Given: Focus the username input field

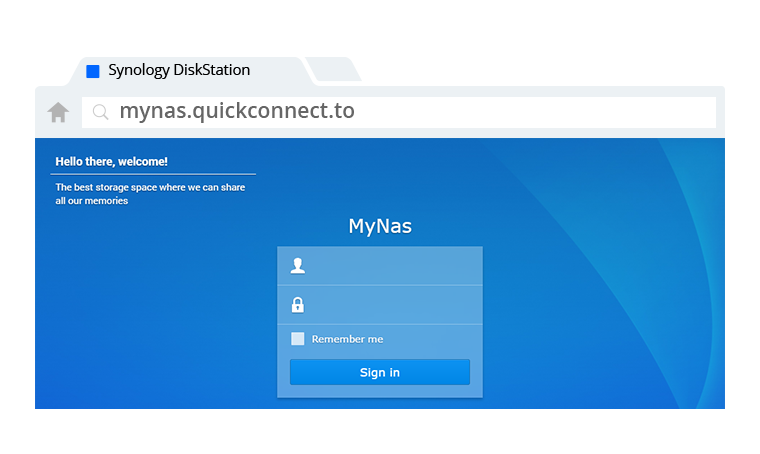Looking at the screenshot, I should click(x=380, y=266).
